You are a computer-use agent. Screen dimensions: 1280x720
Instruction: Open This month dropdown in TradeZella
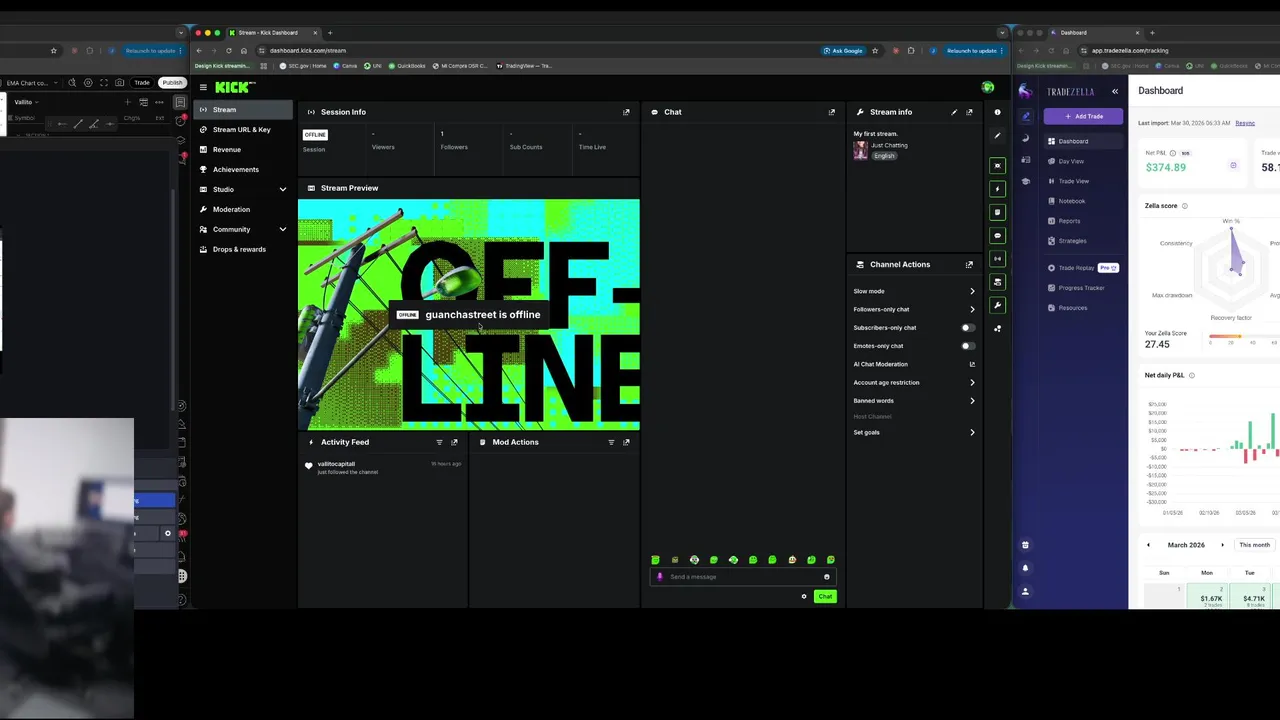tap(1254, 545)
